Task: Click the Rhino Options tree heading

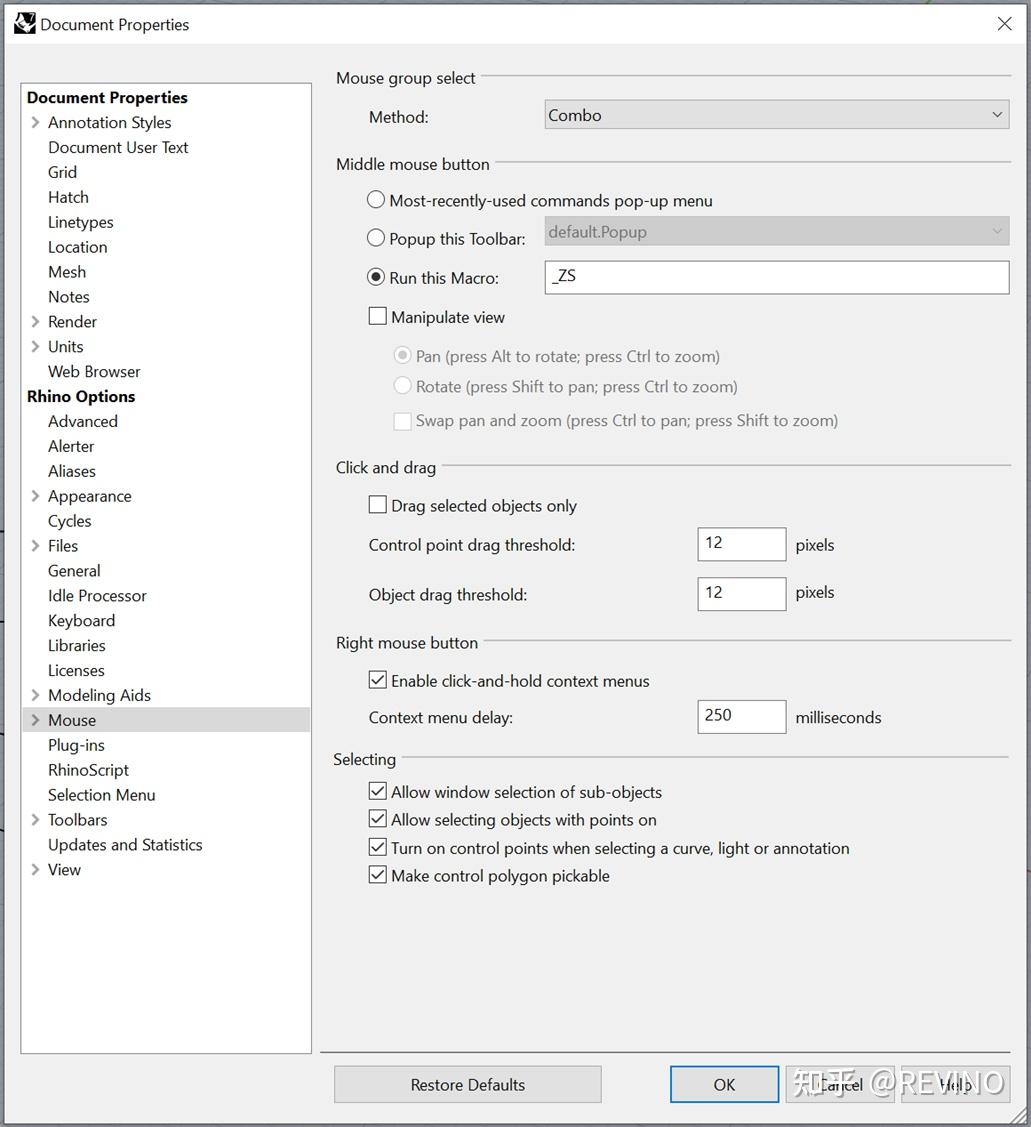Action: [81, 396]
